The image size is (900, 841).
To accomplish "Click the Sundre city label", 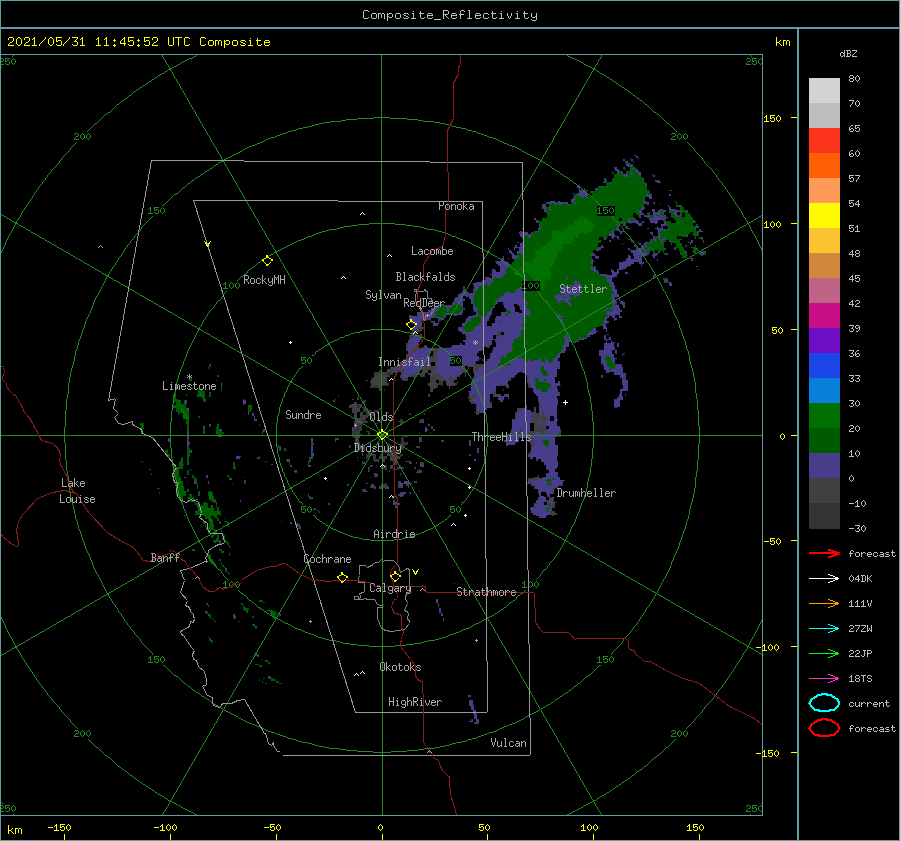I will pyautogui.click(x=303, y=414).
